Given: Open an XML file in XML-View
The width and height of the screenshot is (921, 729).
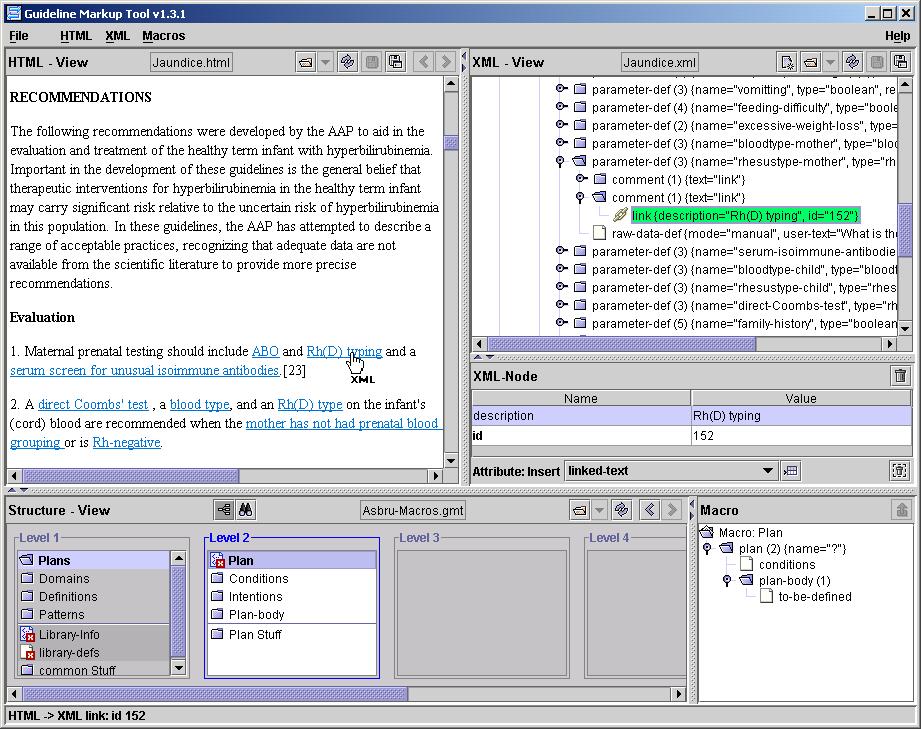Looking at the screenshot, I should tap(811, 62).
